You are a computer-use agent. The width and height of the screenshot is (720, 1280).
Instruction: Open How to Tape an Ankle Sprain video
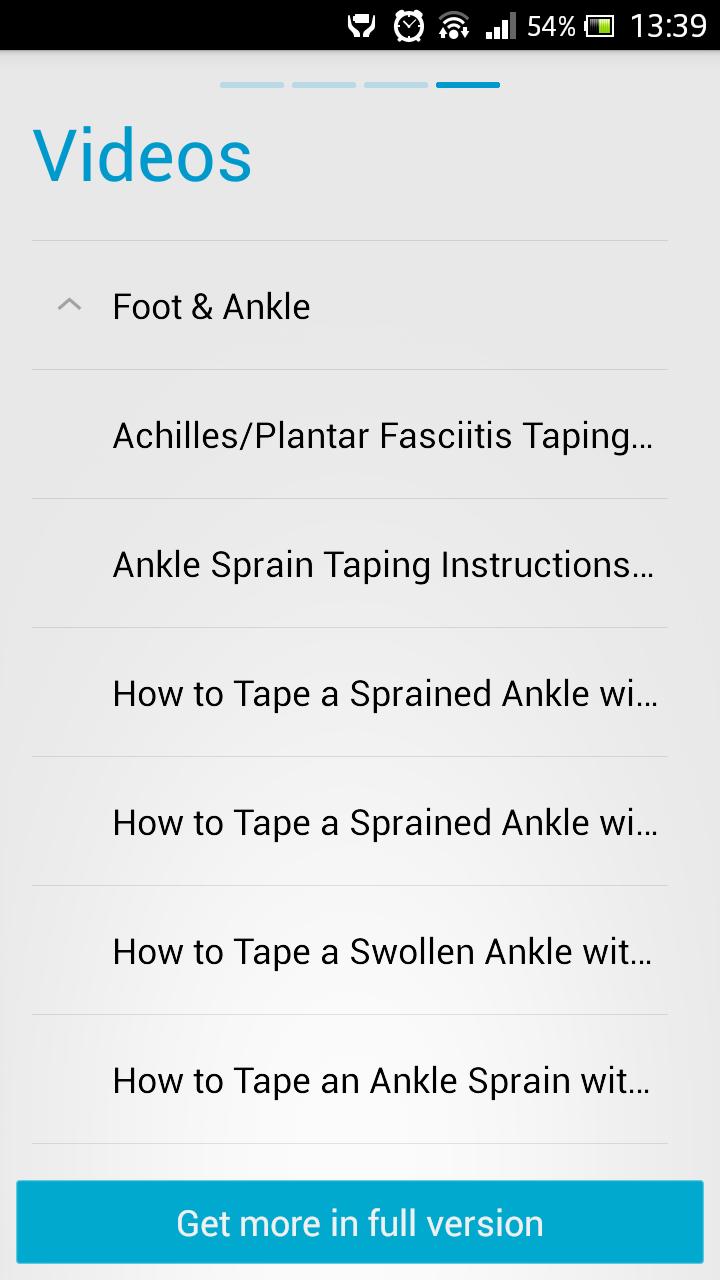(381, 1081)
